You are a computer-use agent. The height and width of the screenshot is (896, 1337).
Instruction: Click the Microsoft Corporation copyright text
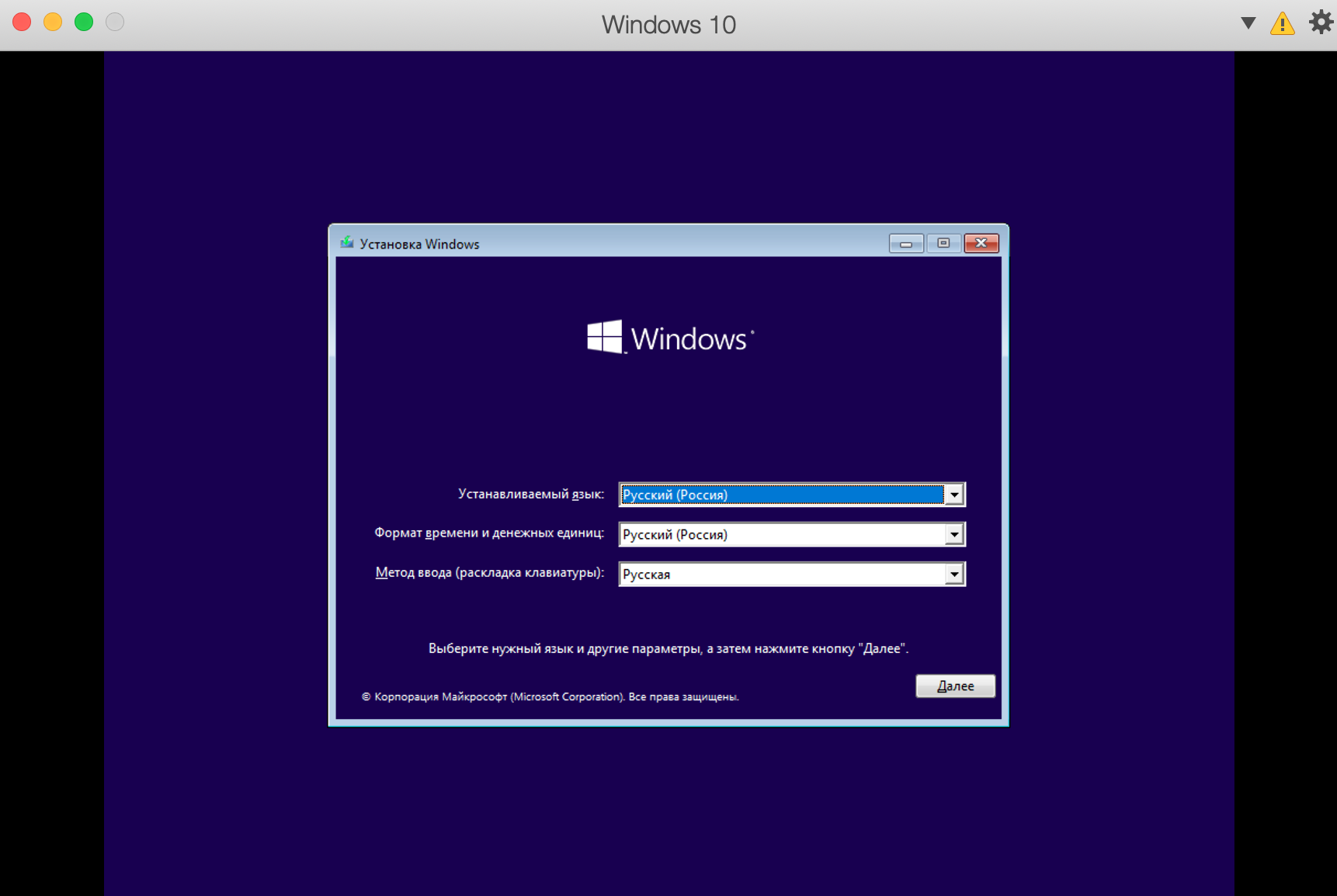pyautogui.click(x=550, y=696)
